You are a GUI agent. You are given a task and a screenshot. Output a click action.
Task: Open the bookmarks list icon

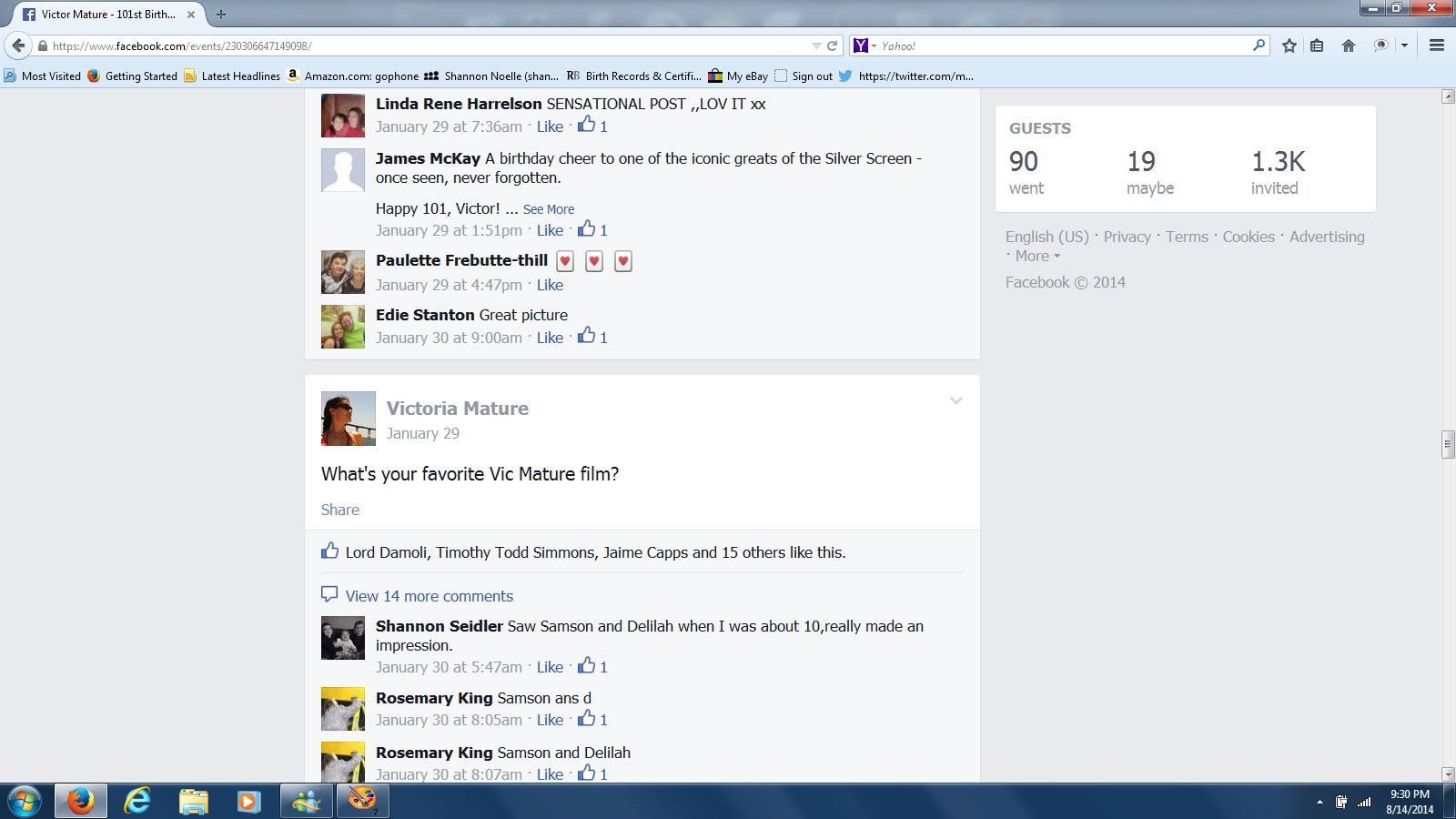pyautogui.click(x=1317, y=45)
